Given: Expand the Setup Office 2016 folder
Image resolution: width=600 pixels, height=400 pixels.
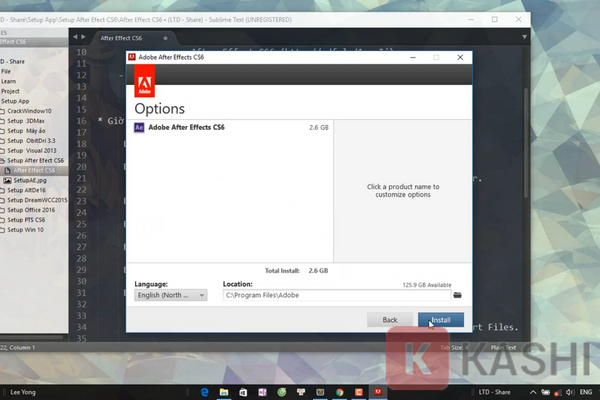Looking at the screenshot, I should (x=33, y=210).
